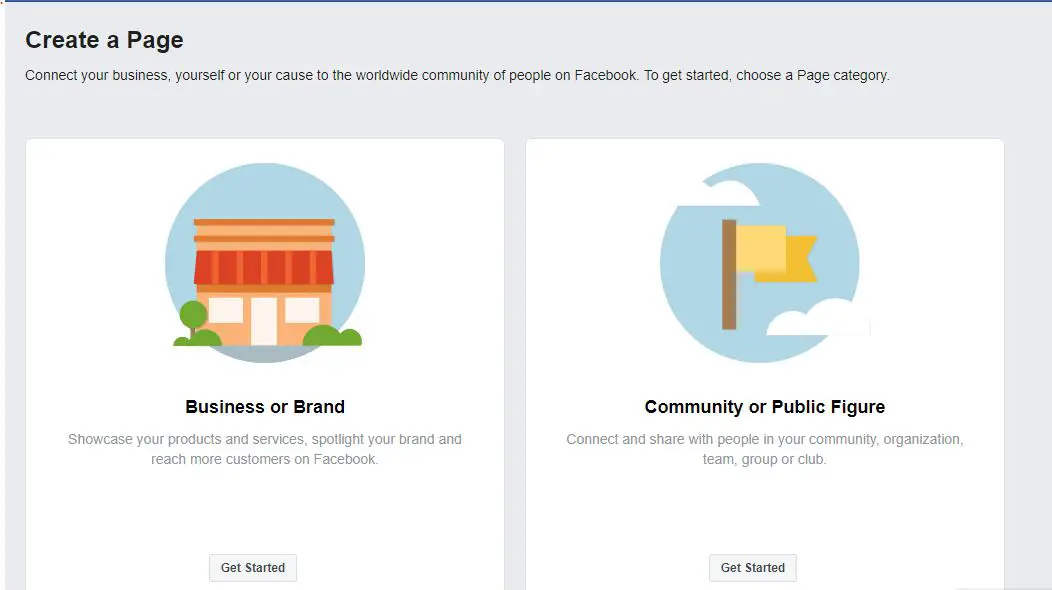Click the yellow flag in the community graphic
This screenshot has width=1052, height=590.
777,253
